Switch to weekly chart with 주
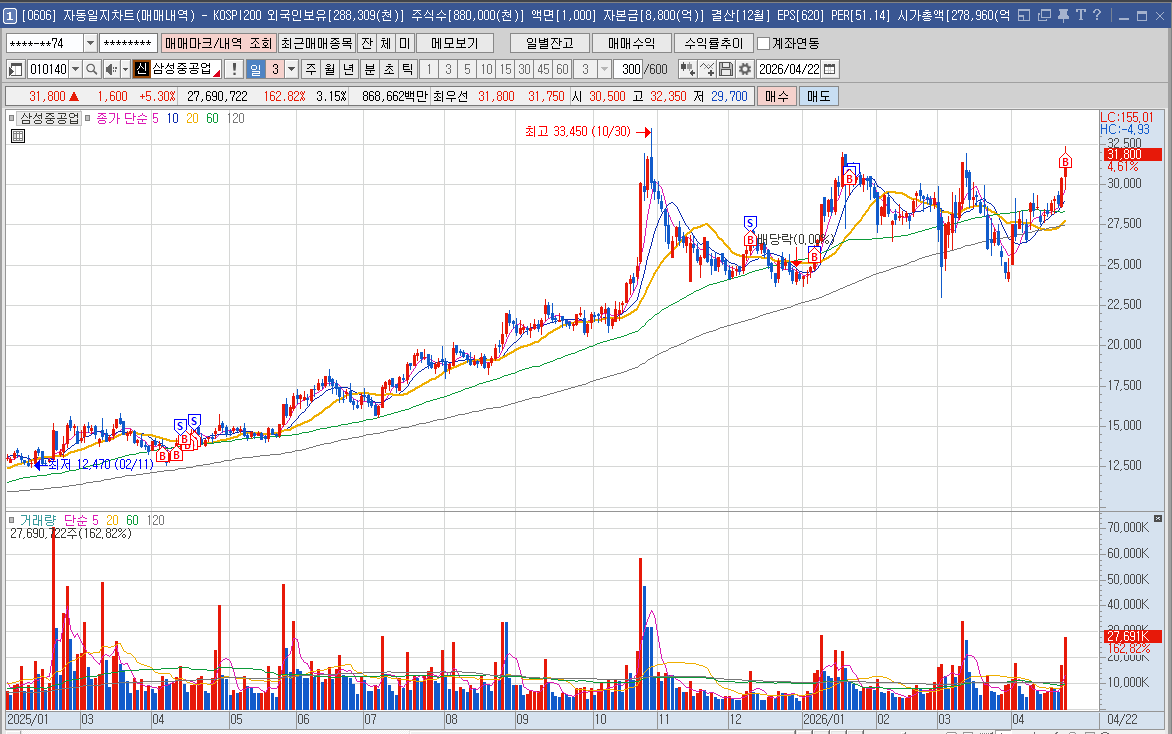The image size is (1172, 734). click(x=310, y=69)
